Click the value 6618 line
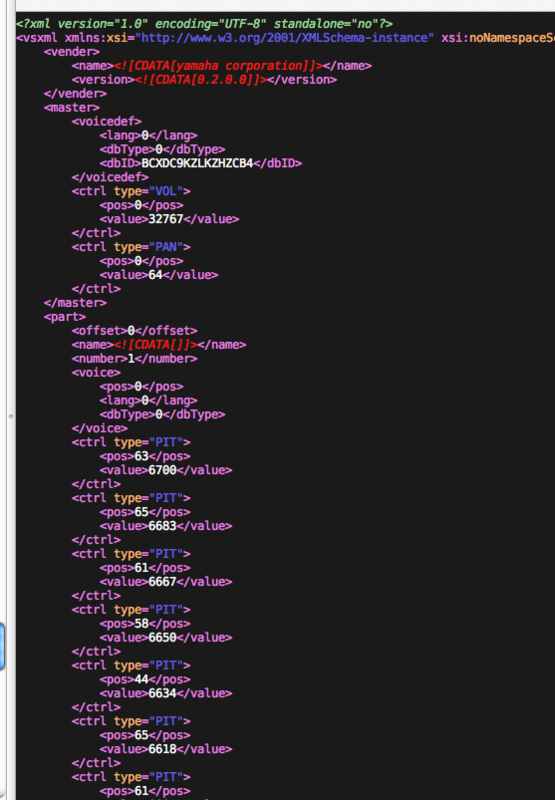 tap(166, 749)
